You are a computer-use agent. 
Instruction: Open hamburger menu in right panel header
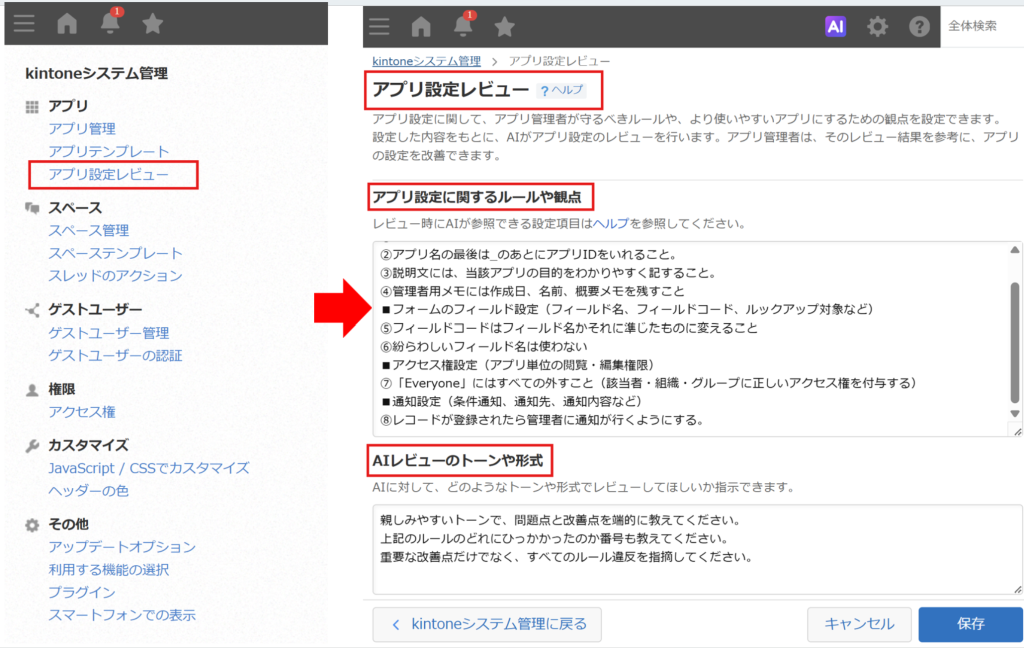click(x=379, y=27)
